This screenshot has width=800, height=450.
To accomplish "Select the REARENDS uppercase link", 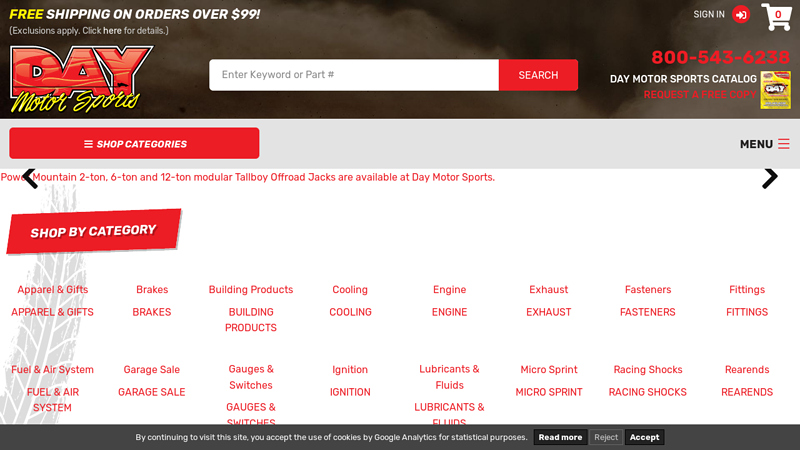I will click(747, 392).
